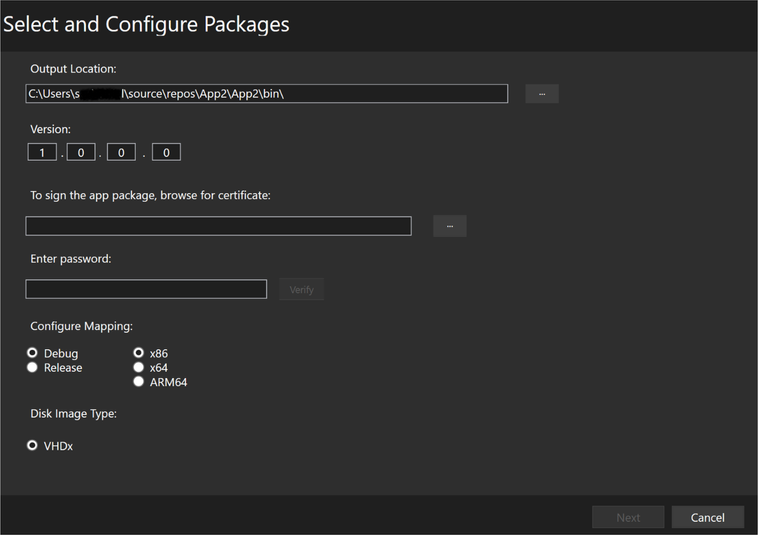Screen dimensions: 758x535
Task: Click the build version number box
Action: 121,152
